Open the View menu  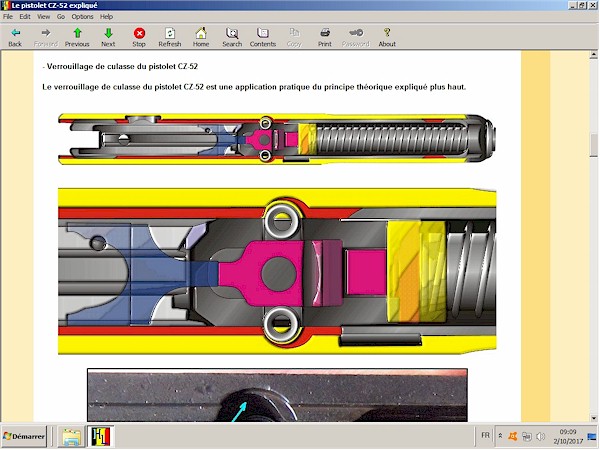pos(43,16)
